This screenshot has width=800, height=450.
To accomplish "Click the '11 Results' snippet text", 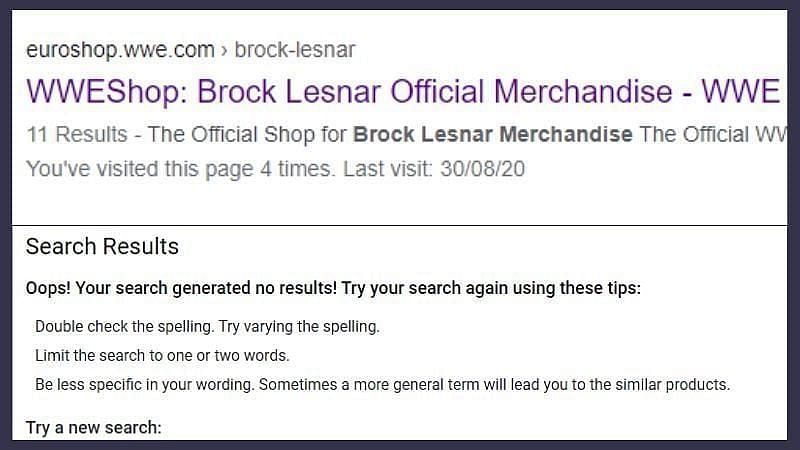I will (76, 134).
